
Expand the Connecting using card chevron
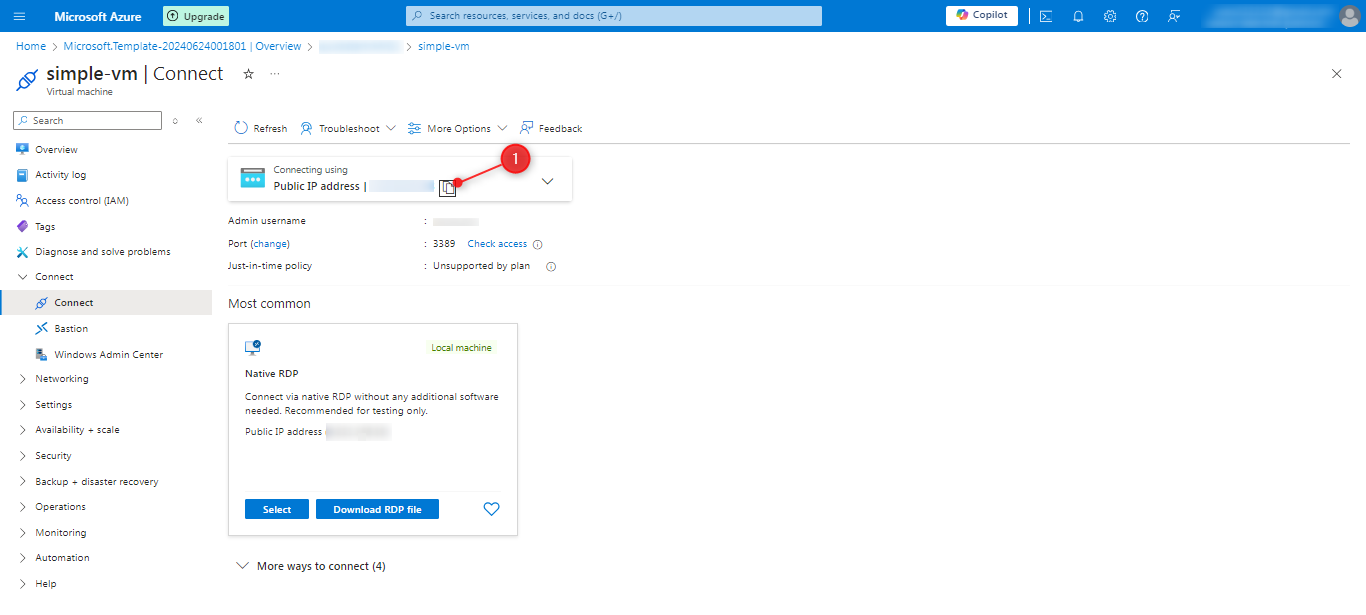click(x=547, y=181)
